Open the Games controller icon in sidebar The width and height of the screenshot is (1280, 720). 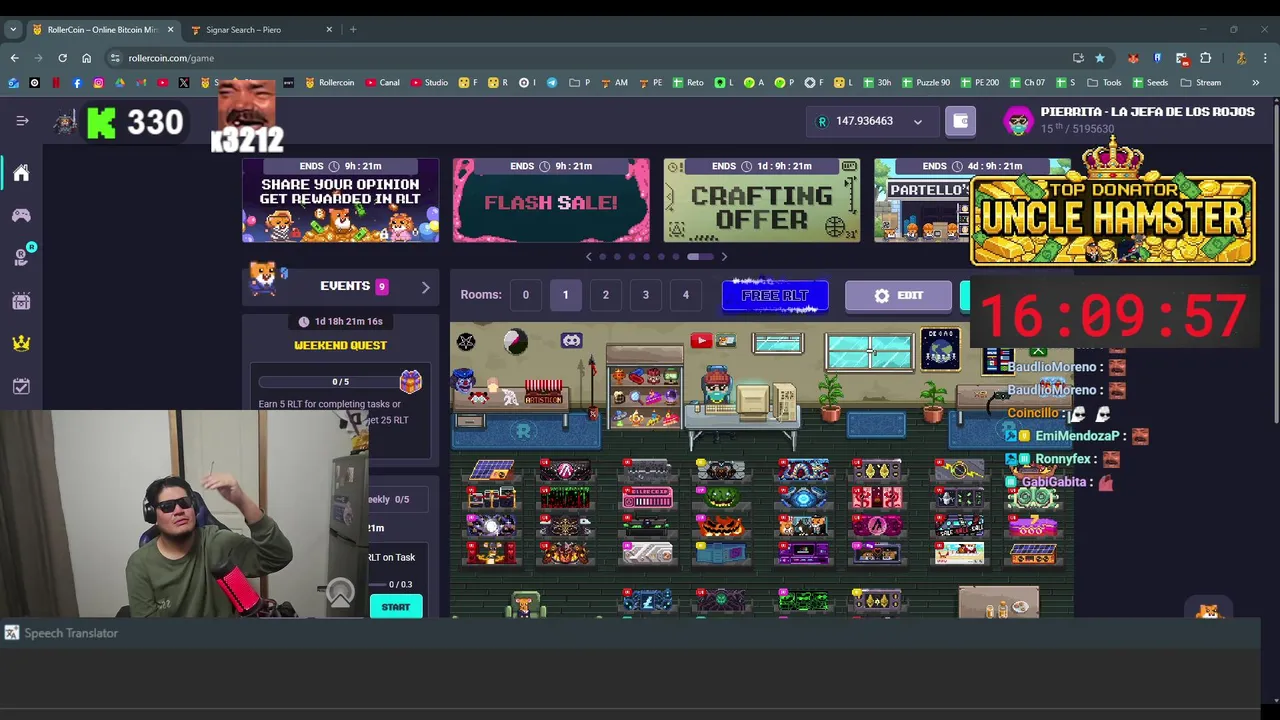(x=21, y=215)
